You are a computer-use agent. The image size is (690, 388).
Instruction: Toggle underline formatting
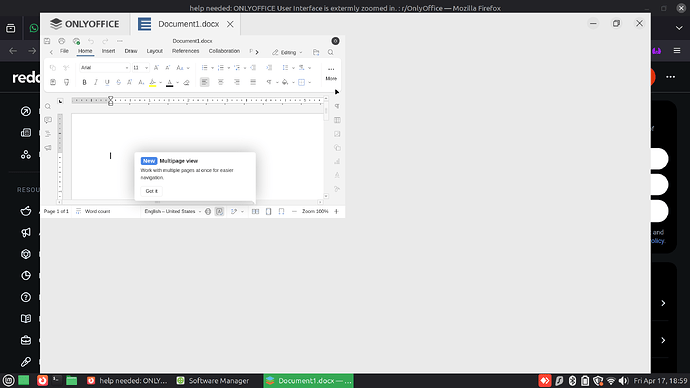107,82
